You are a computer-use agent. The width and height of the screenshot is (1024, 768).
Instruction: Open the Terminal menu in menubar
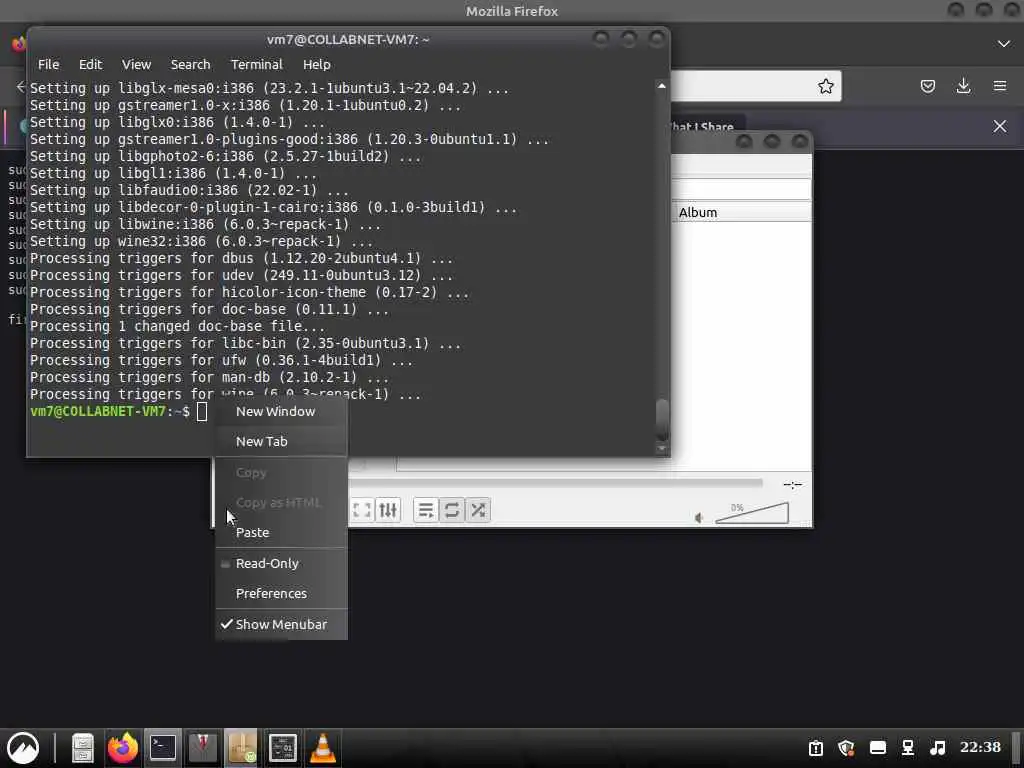(x=257, y=65)
